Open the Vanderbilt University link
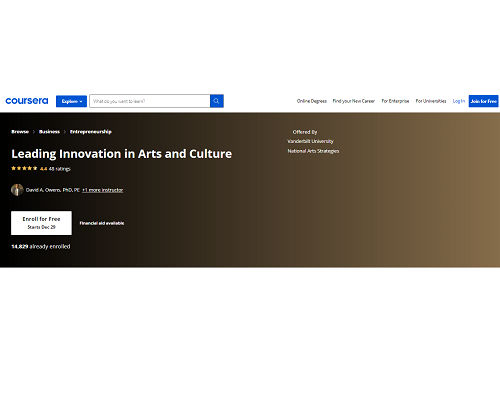500x400 pixels. click(x=310, y=141)
